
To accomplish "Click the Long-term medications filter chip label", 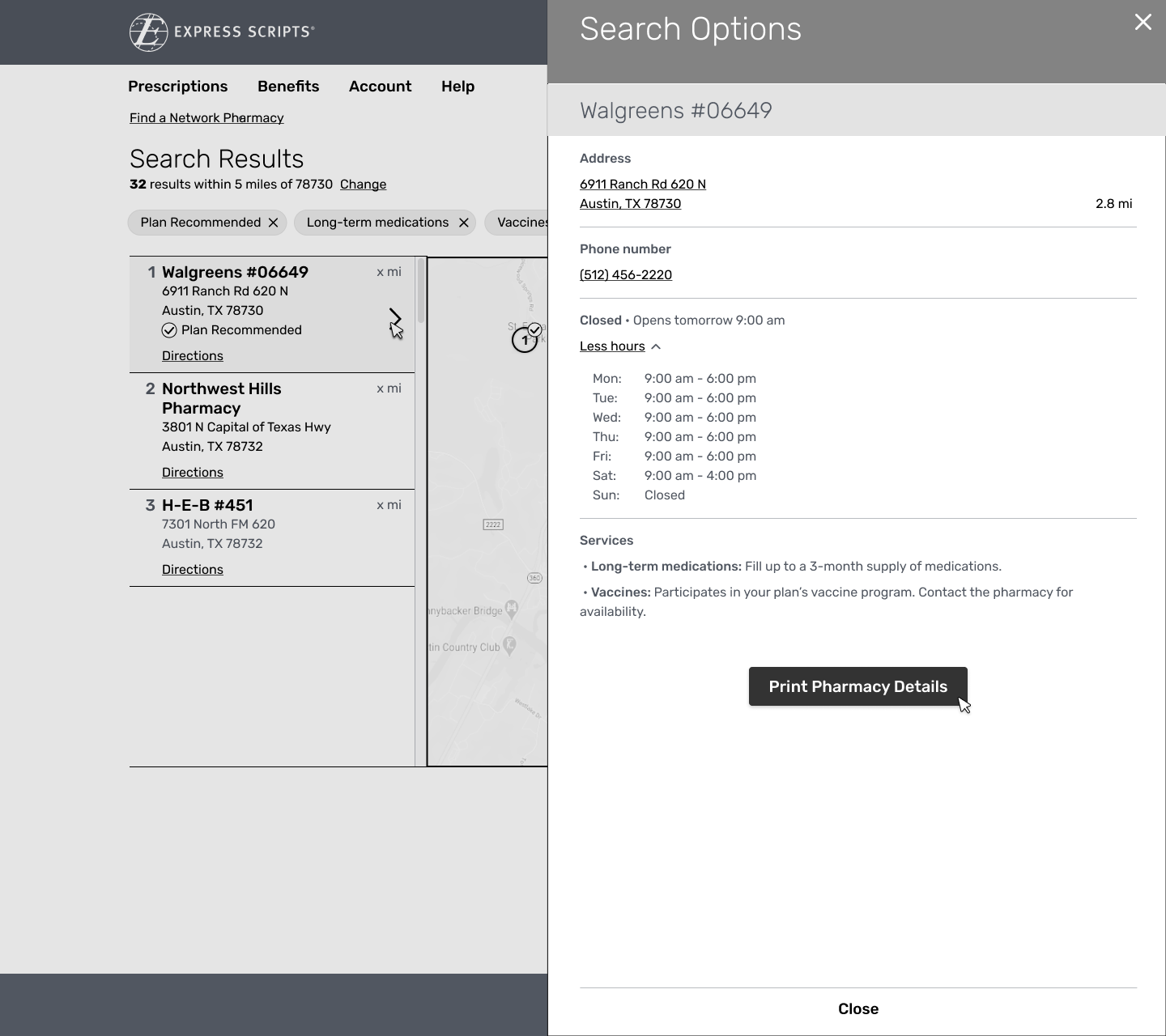I will tap(377, 223).
